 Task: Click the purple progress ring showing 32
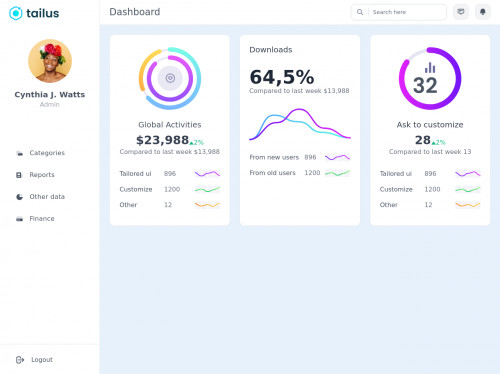[x=430, y=78]
